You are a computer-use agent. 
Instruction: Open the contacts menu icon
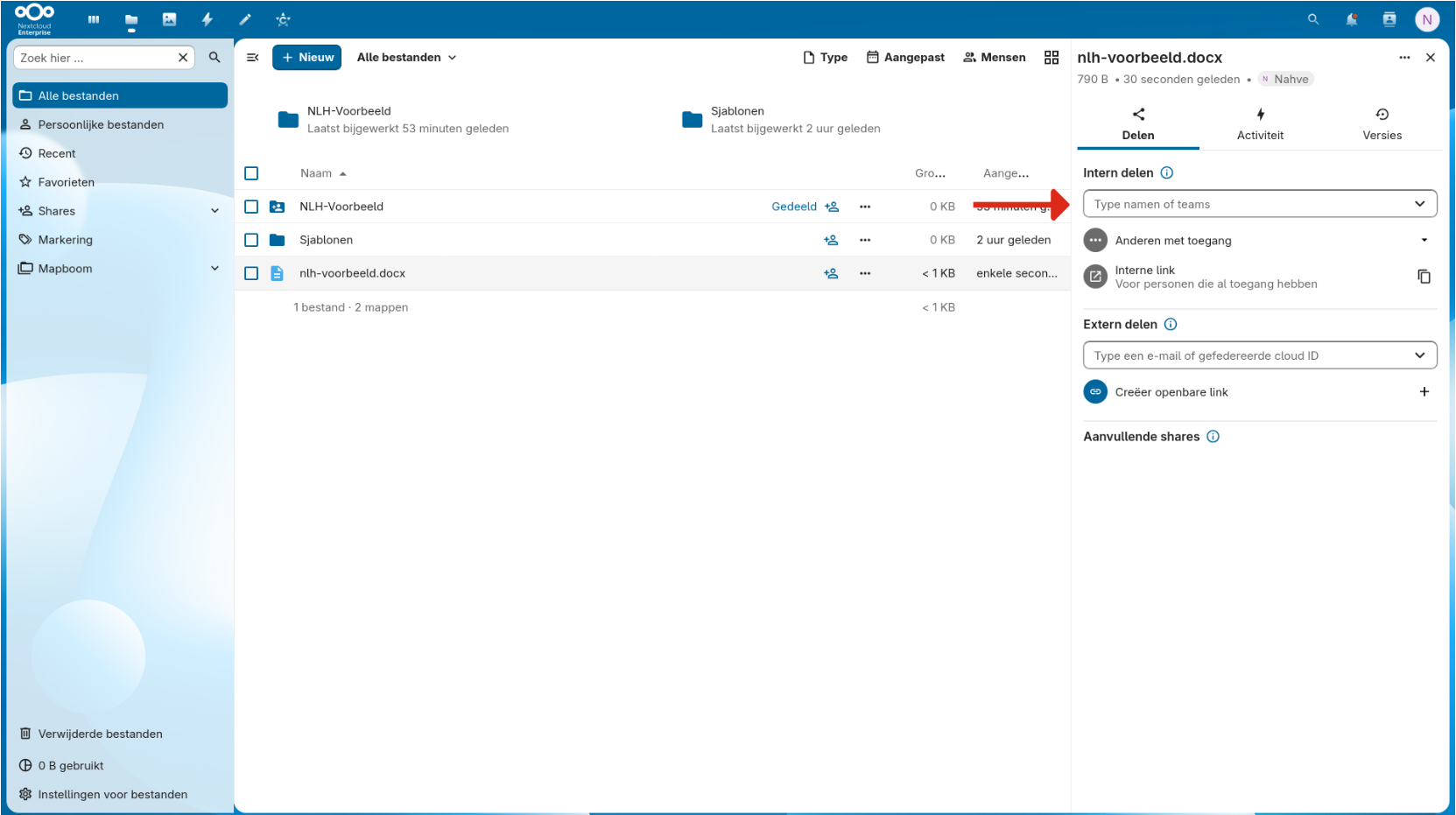coord(1389,19)
